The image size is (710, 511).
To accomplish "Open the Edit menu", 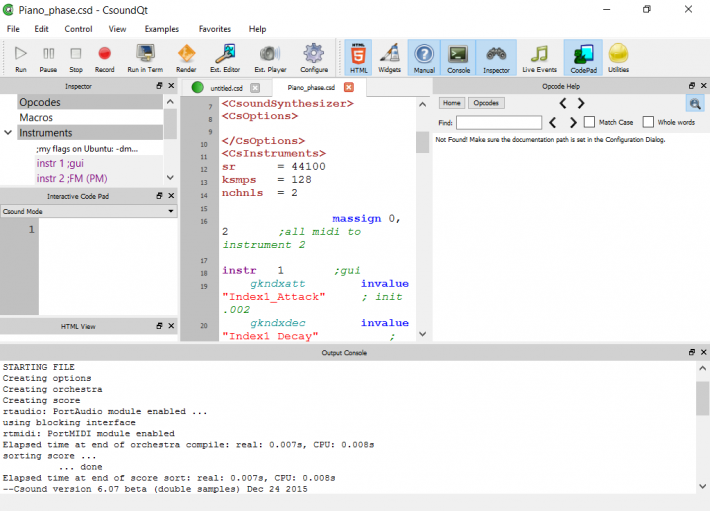I will (x=41, y=29).
